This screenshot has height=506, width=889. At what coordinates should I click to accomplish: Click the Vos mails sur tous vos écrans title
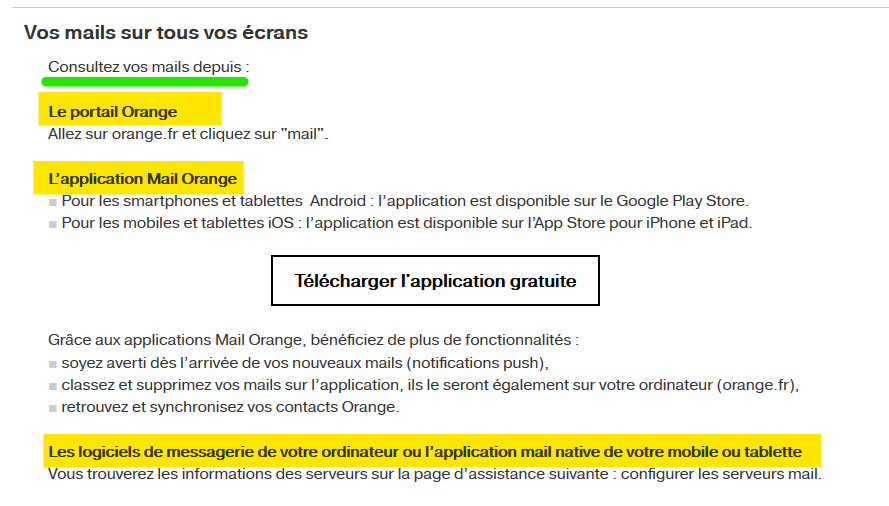pos(166,33)
